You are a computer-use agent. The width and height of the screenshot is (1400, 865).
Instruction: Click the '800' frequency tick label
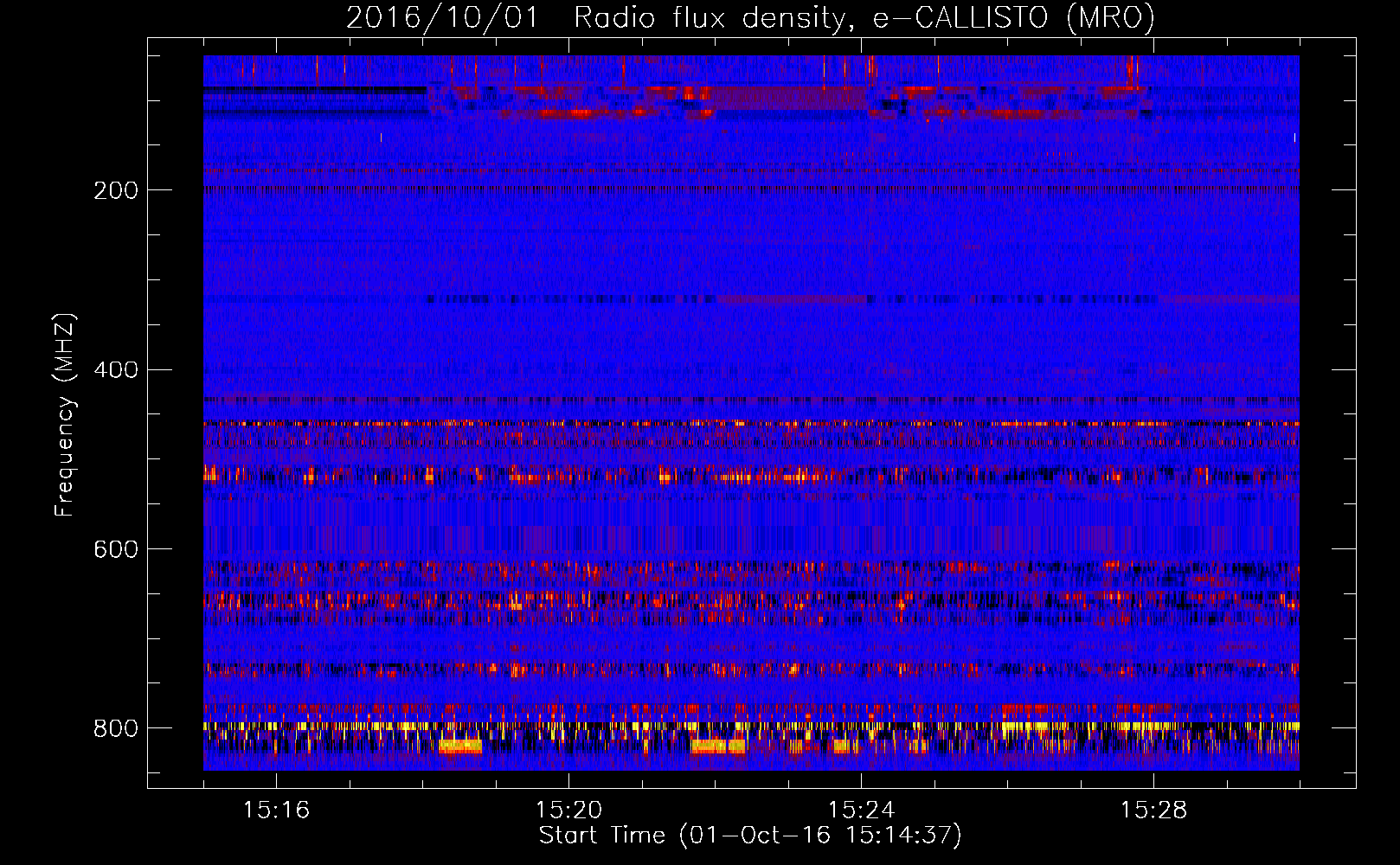(x=115, y=728)
